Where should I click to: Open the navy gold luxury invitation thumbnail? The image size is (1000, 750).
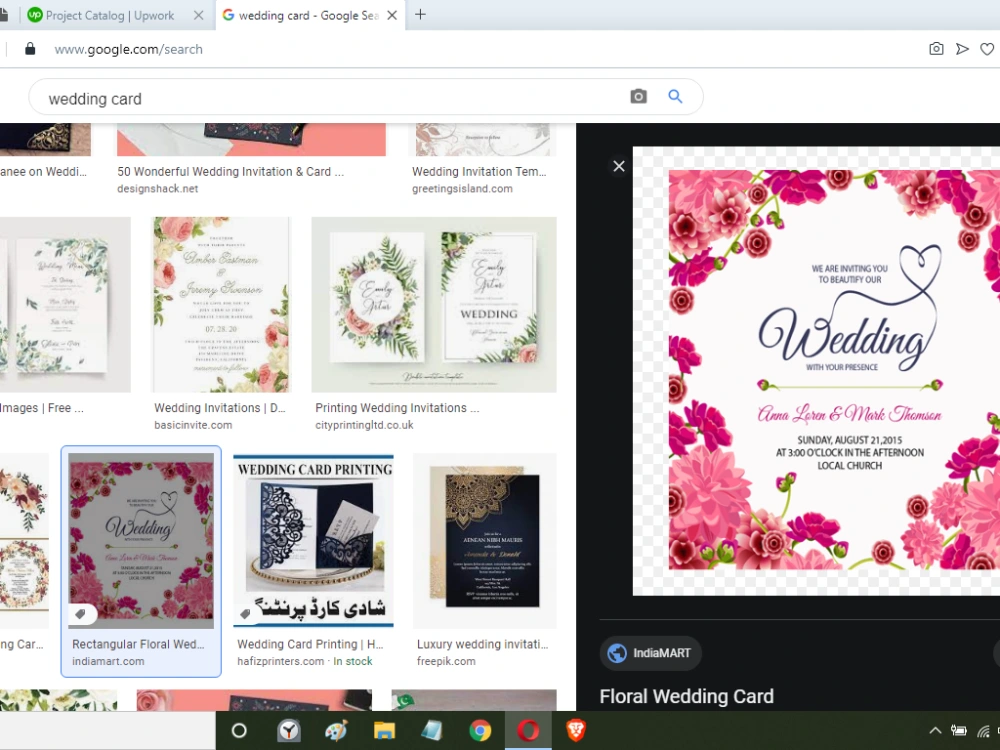point(485,540)
